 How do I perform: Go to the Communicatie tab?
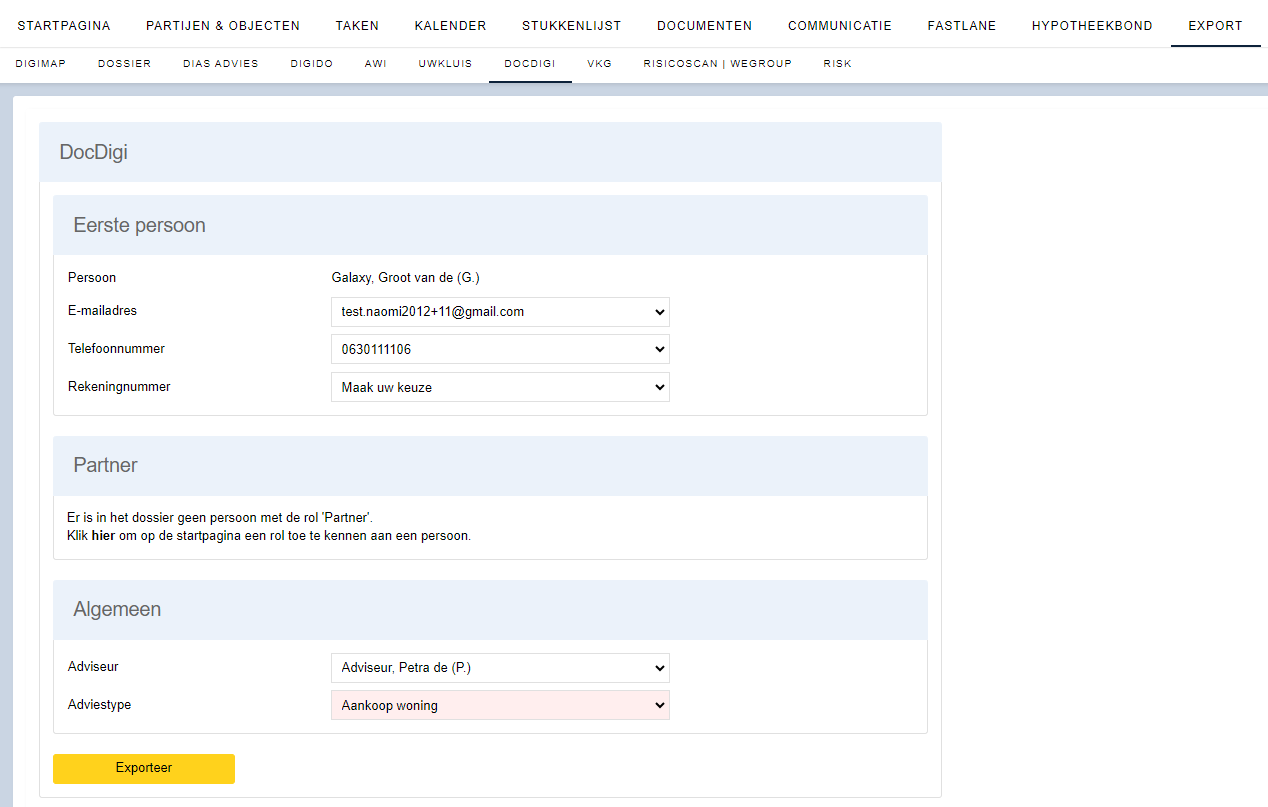(x=839, y=26)
